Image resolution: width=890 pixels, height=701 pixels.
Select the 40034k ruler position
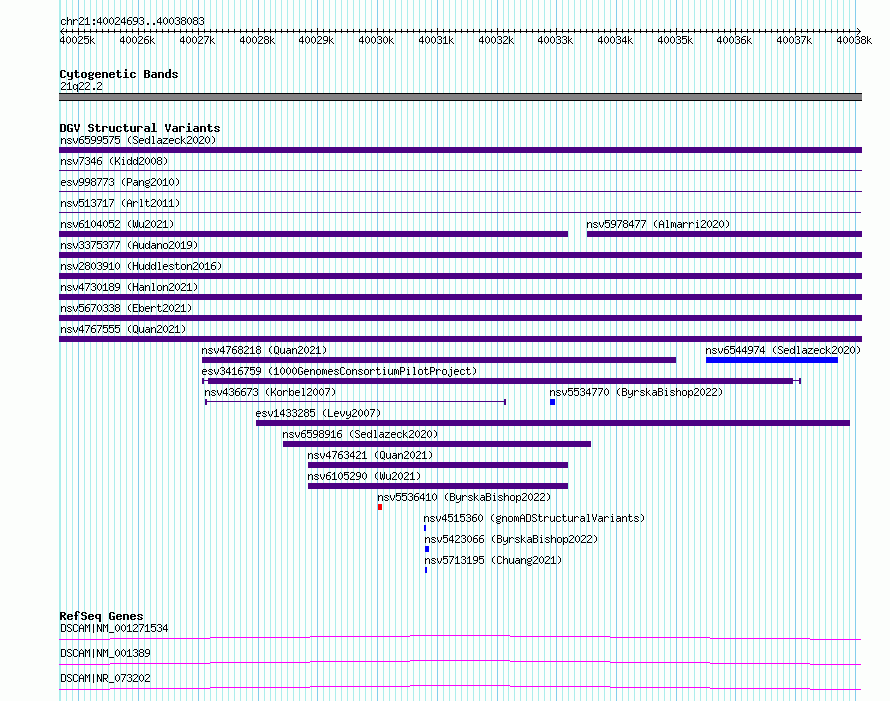615,40
